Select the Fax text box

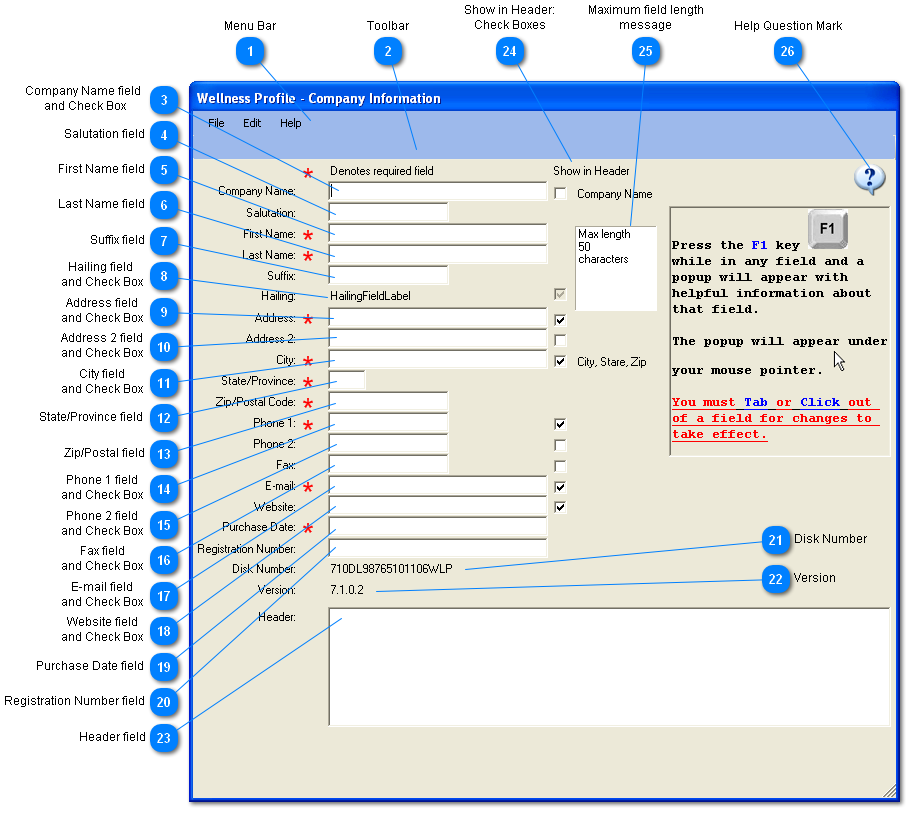tap(388, 465)
